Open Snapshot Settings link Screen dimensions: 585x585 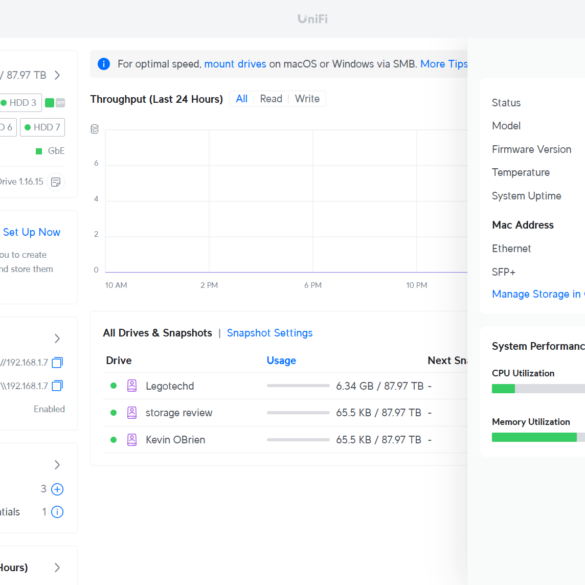pyautogui.click(x=270, y=333)
